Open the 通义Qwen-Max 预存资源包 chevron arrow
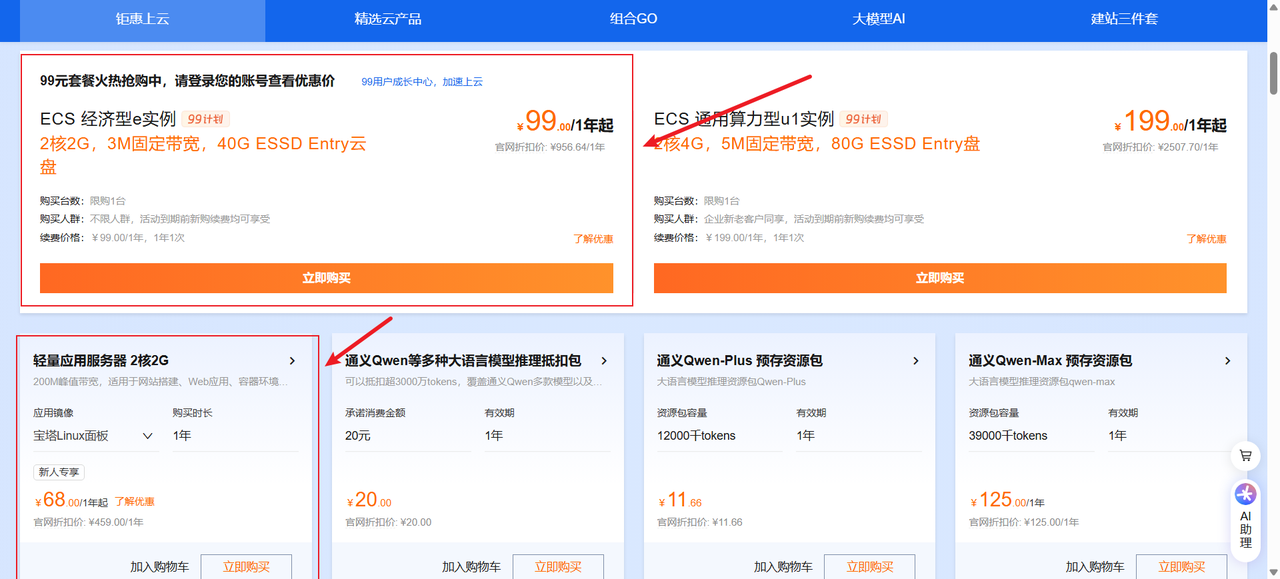 coord(1228,361)
